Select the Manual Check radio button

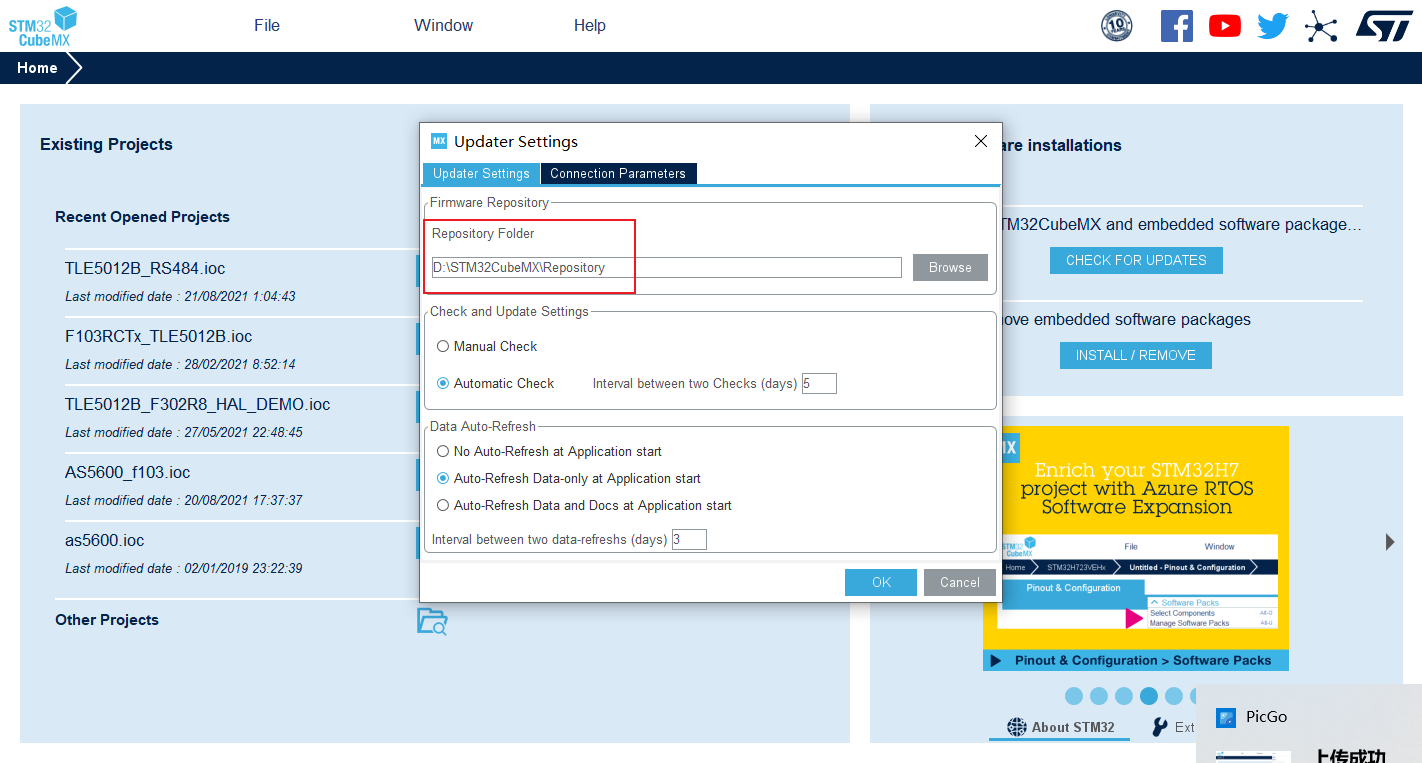pos(443,347)
